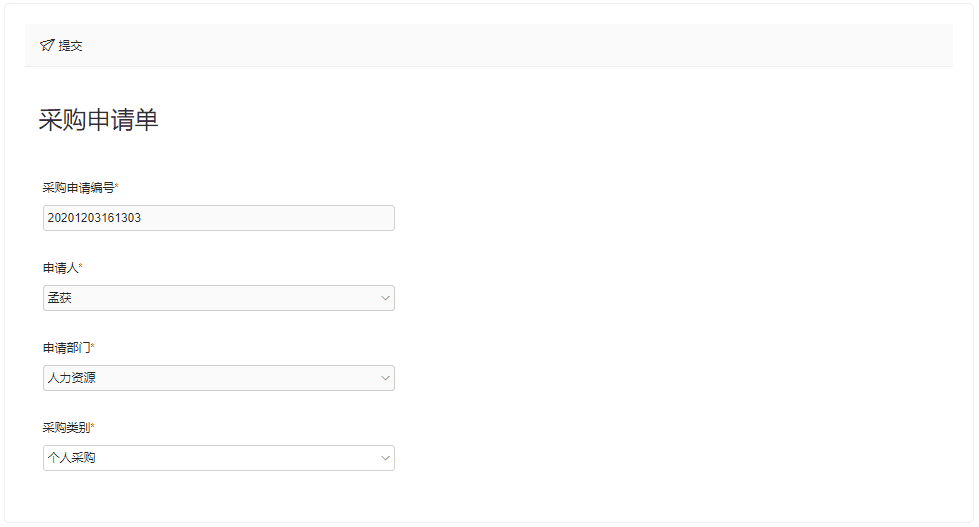Click the chevron arrow of 申请人 dropdown
979x527 pixels.
click(386, 298)
